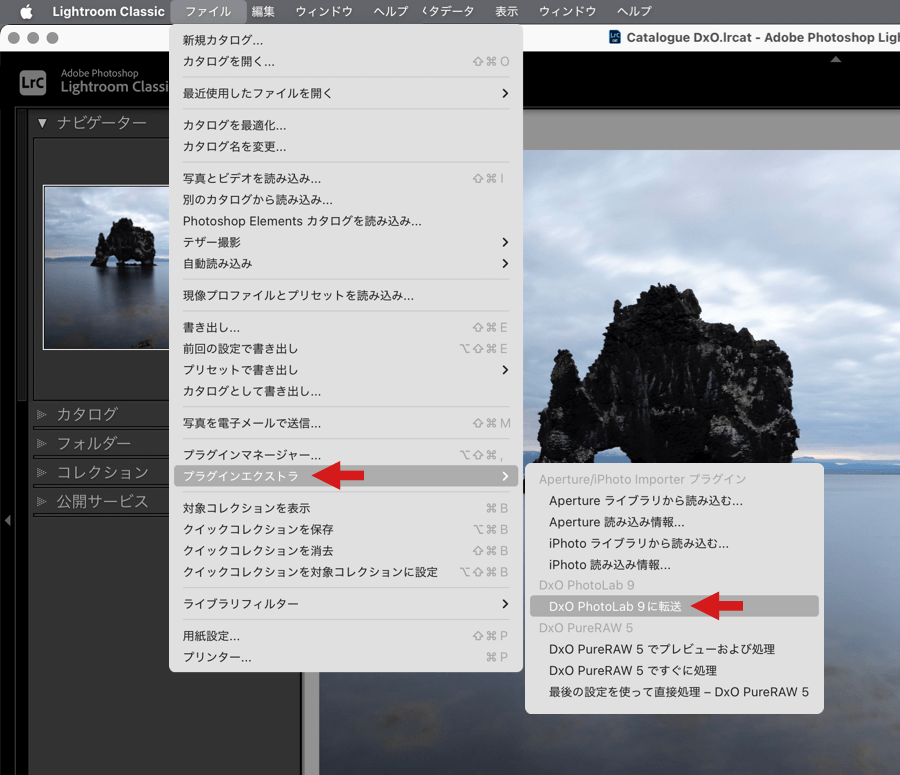
Task: Open the プラグインエクストラ submenu
Action: coord(346,476)
